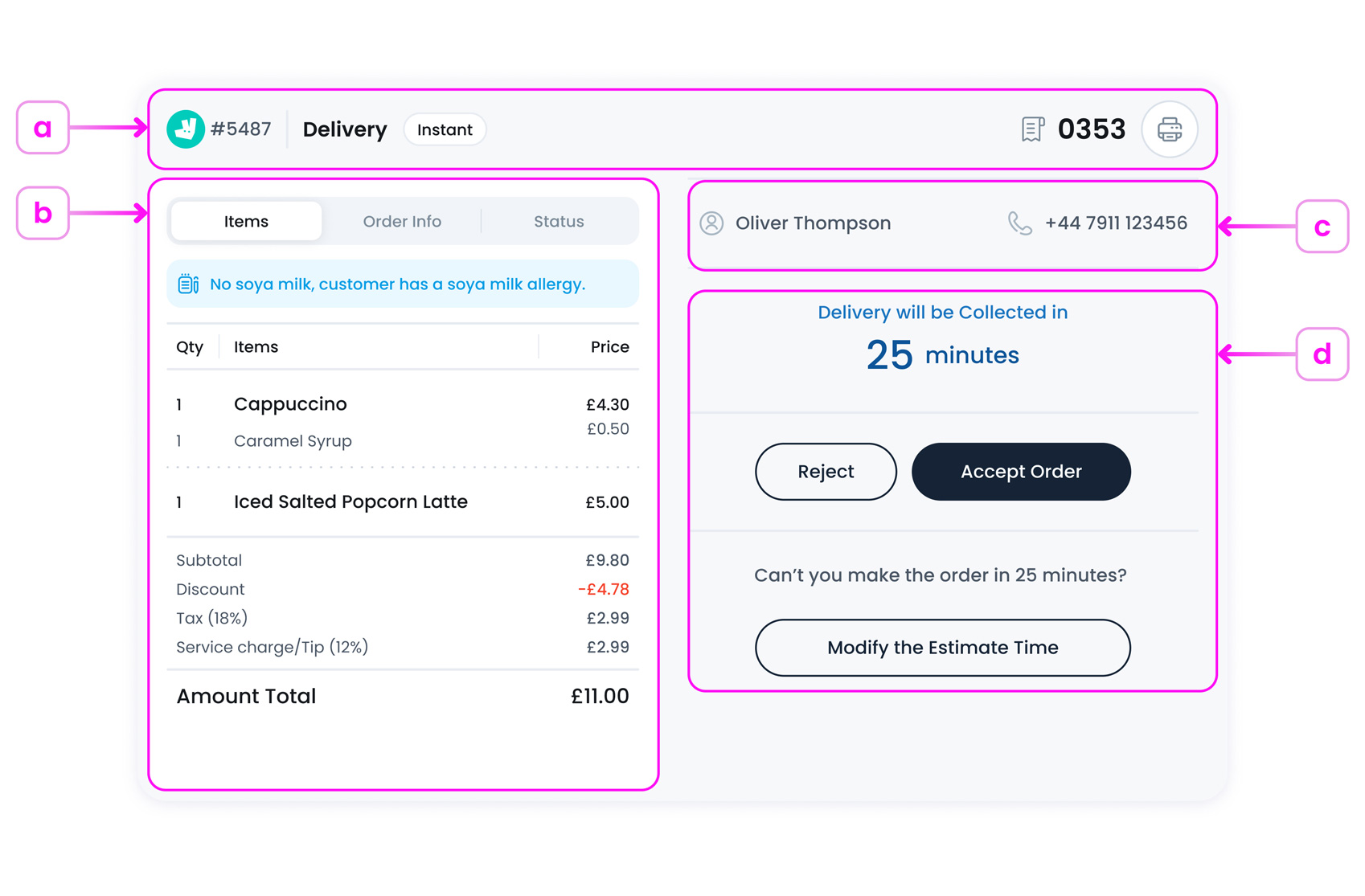Switch to the Order Info tab
Image resolution: width=1365 pixels, height=896 pixels.
click(402, 221)
